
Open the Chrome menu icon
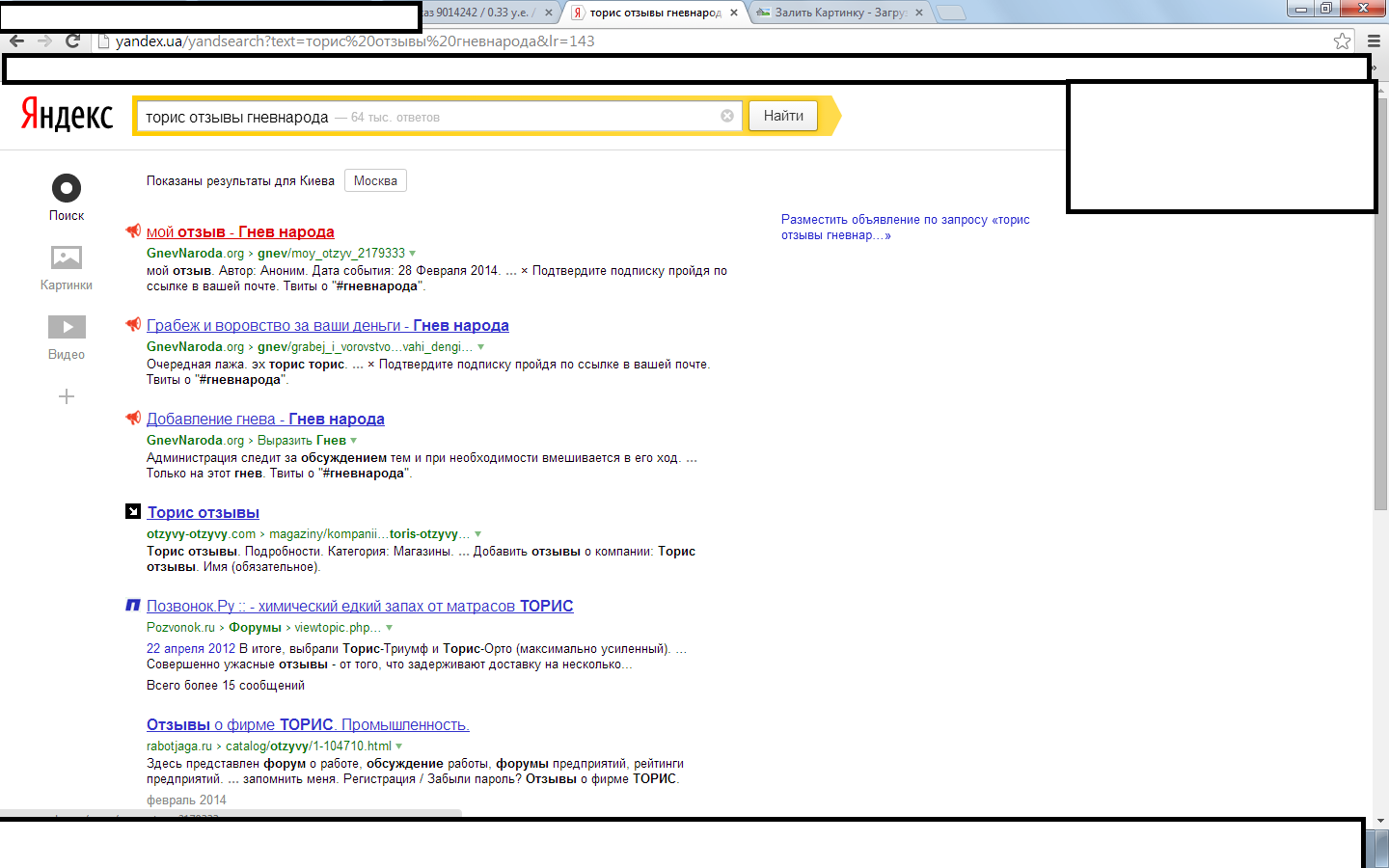pos(1374,41)
